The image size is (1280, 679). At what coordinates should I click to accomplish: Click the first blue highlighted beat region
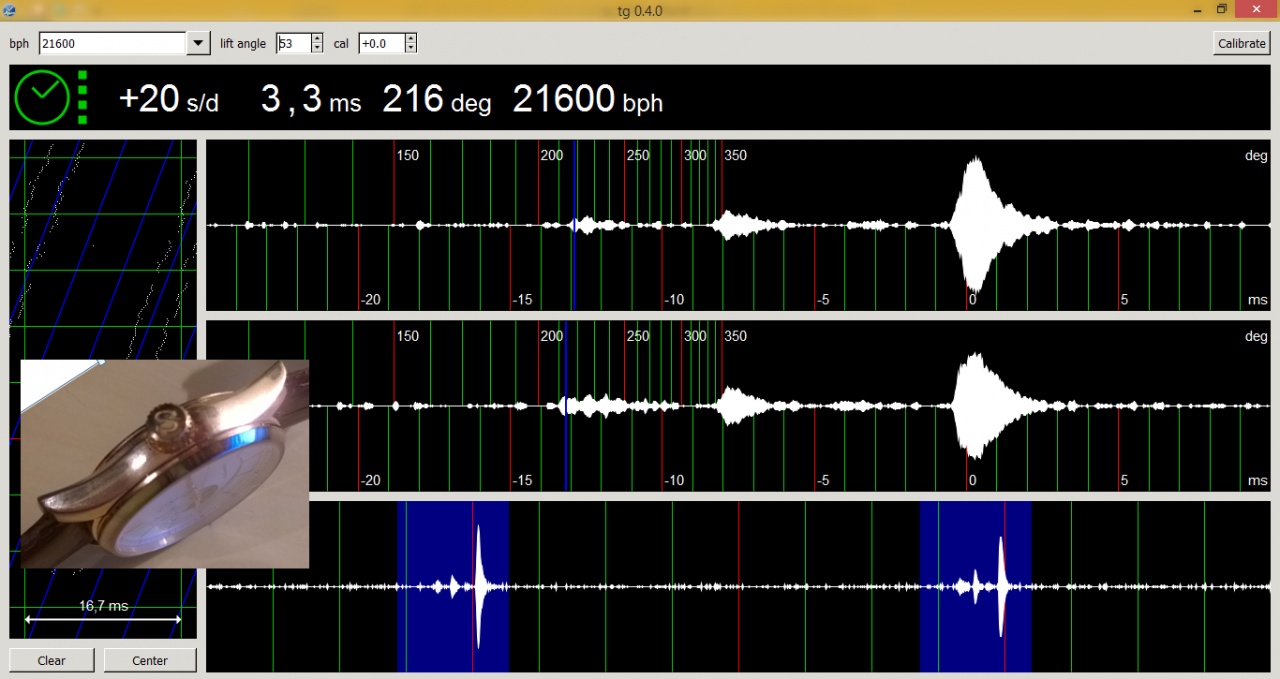pyautogui.click(x=453, y=586)
